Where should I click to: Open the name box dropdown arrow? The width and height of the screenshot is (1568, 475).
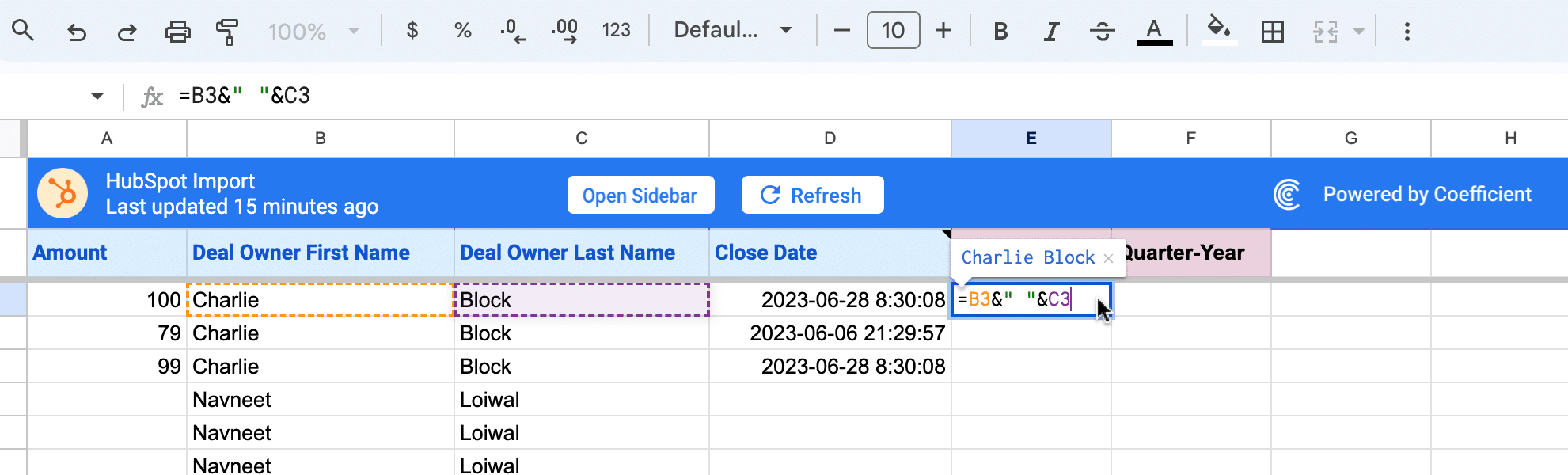(97, 97)
